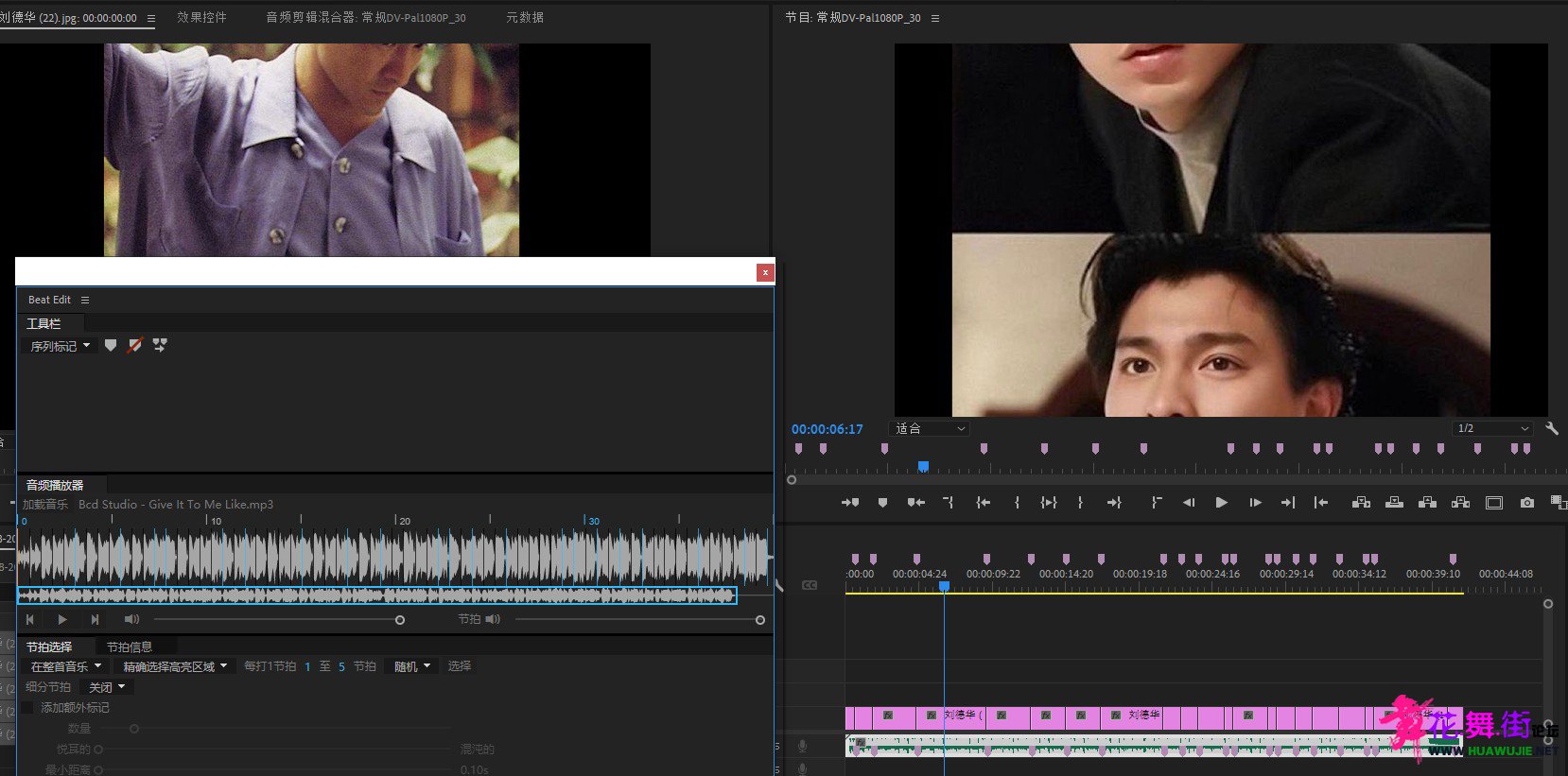The width and height of the screenshot is (1568, 776).
Task: Select the 音频播放器 tab
Action: point(55,485)
